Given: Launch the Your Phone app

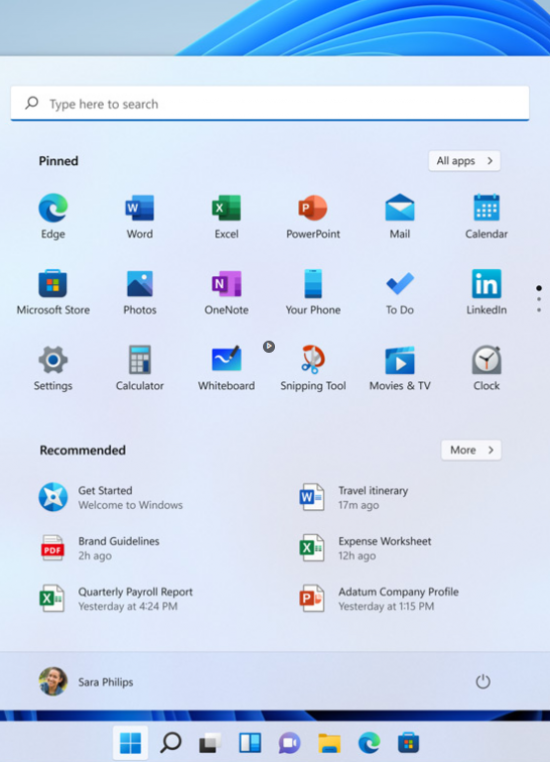Looking at the screenshot, I should [313, 292].
